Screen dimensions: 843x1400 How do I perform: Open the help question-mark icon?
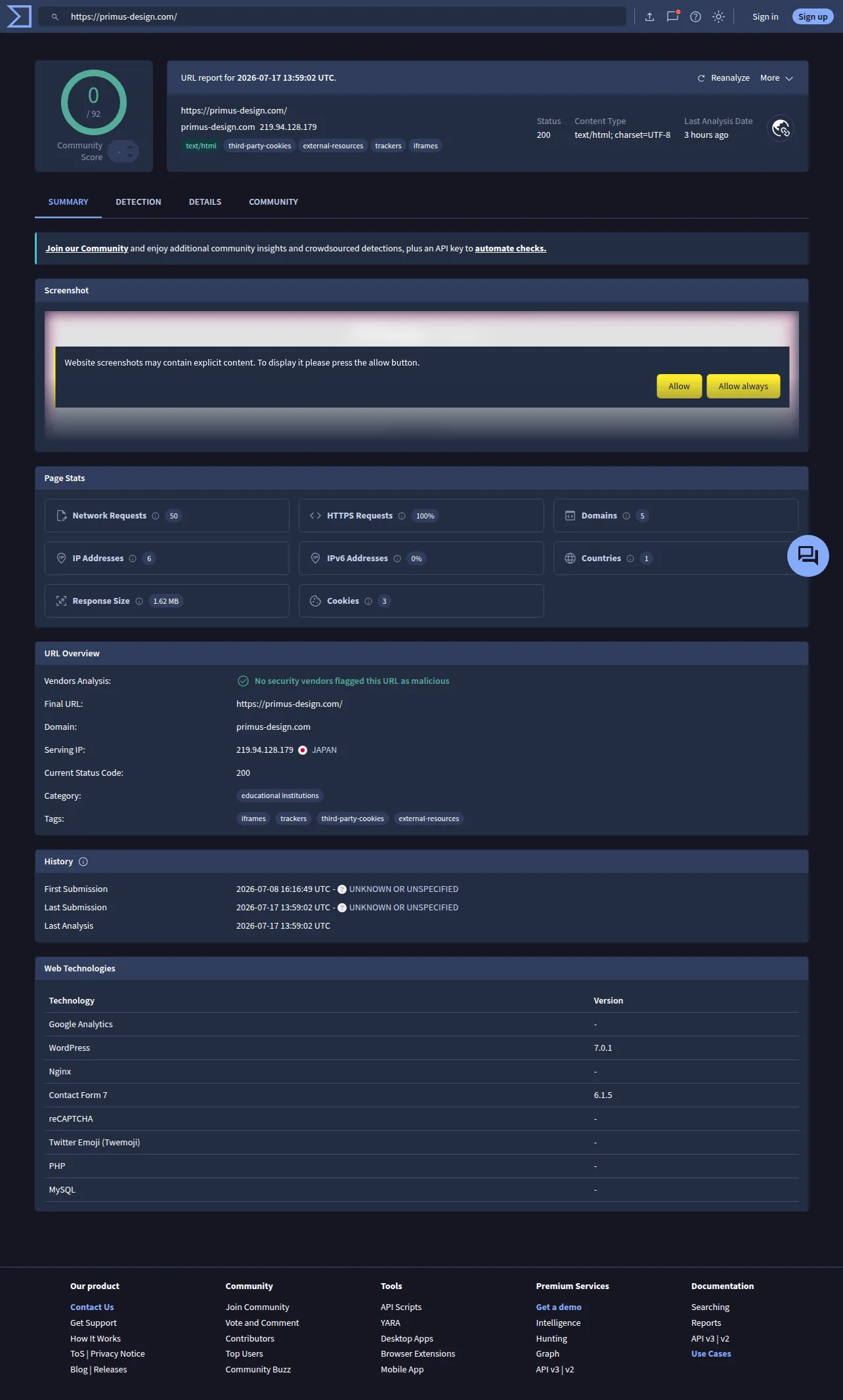tap(695, 17)
